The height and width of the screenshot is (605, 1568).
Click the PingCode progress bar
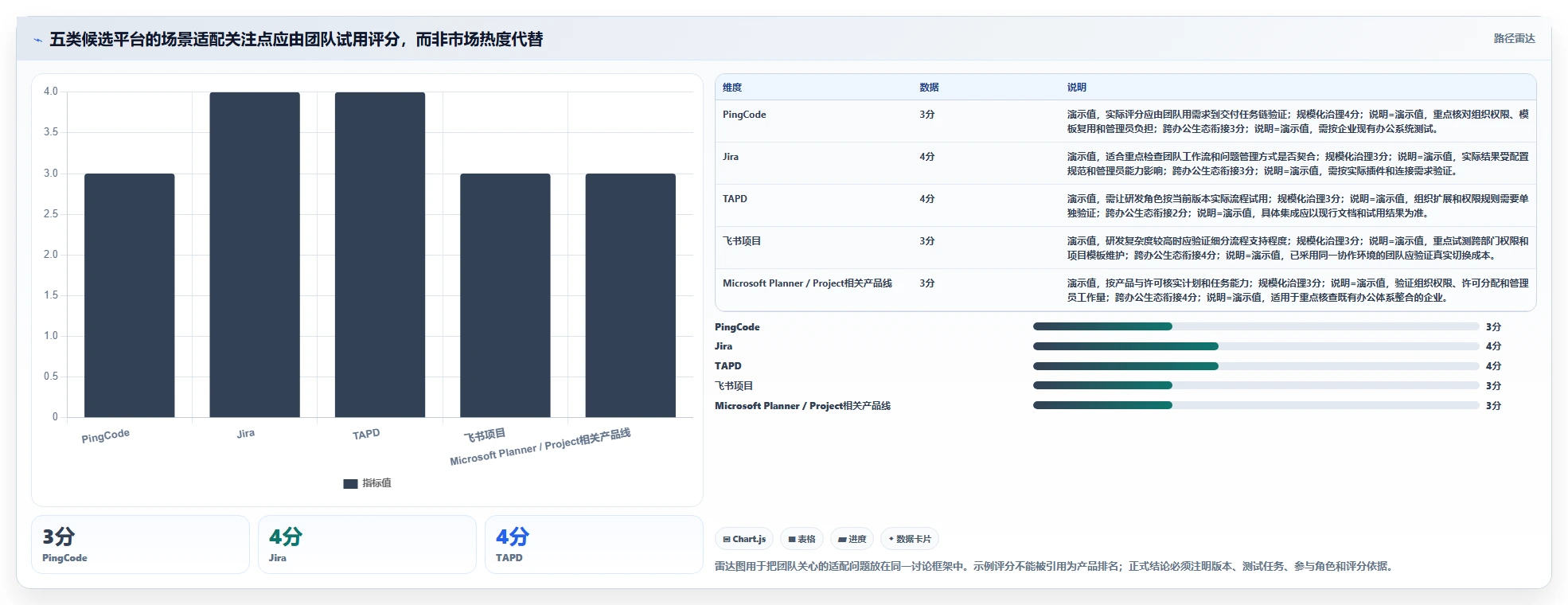coord(1256,326)
